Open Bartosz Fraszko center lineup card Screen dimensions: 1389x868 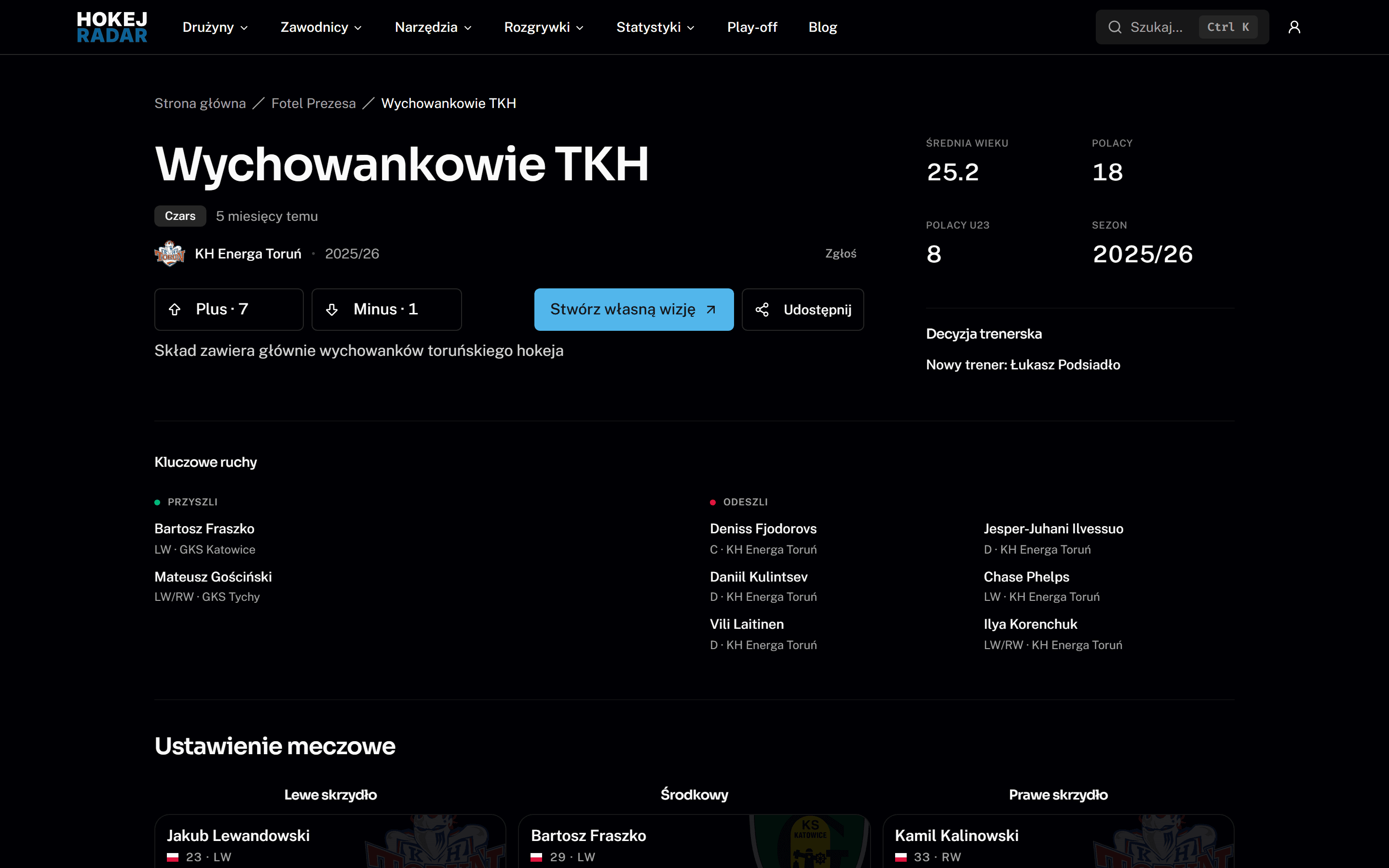tap(694, 841)
